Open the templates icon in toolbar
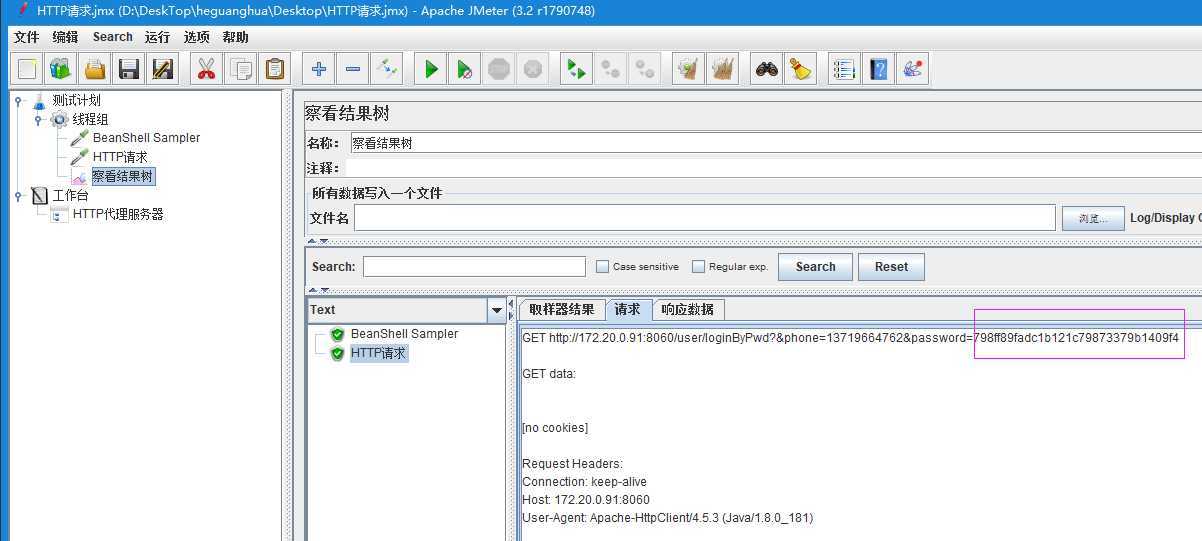 (61, 69)
